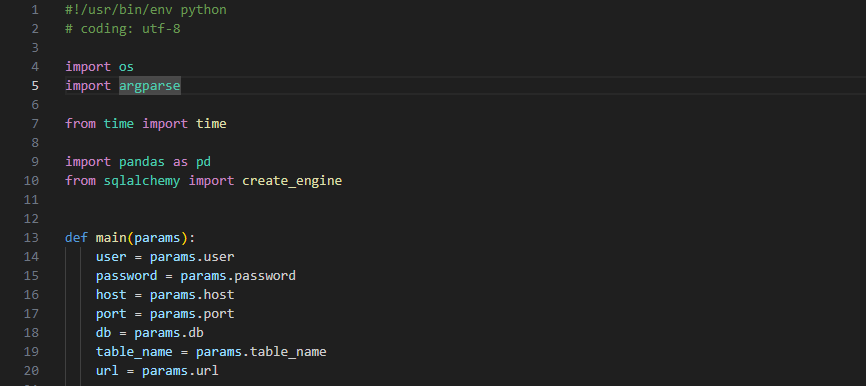Click 'params.port' on line 17
The height and width of the screenshot is (386, 866).
click(192, 314)
